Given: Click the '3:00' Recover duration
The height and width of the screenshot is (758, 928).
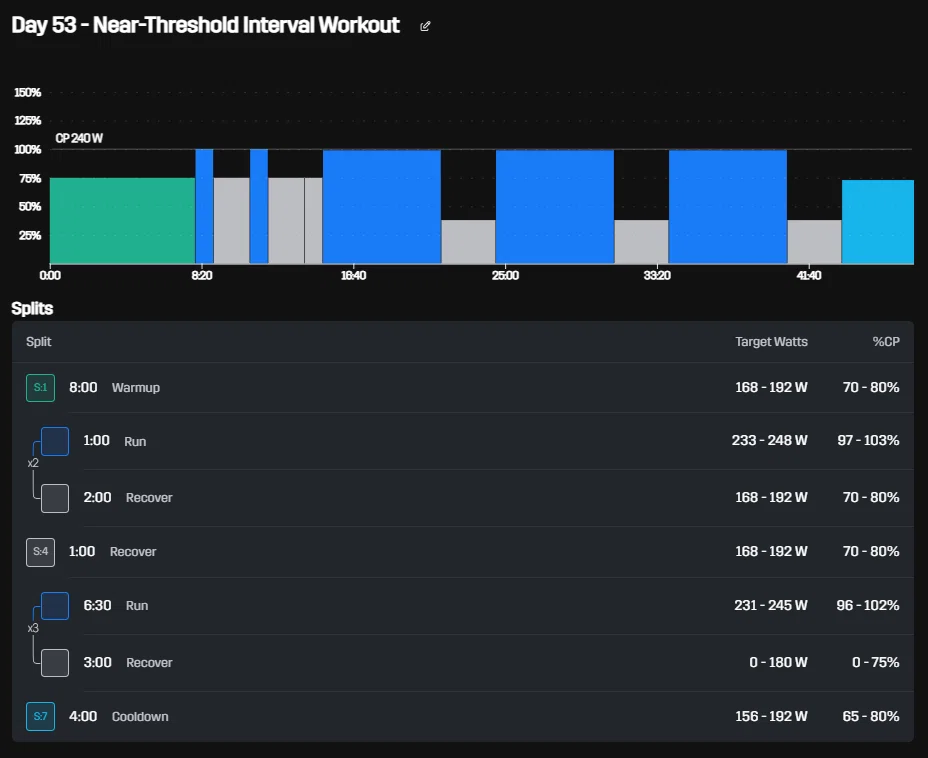Looking at the screenshot, I should (x=97, y=662).
